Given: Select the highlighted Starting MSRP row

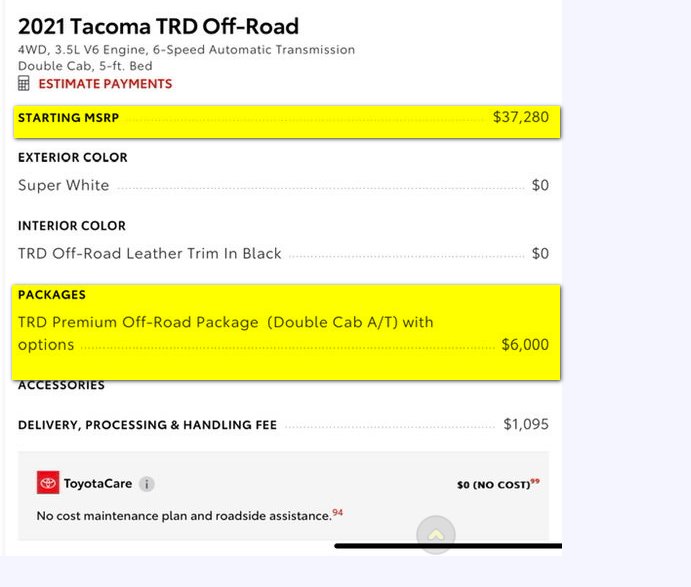Looking at the screenshot, I should (287, 122).
